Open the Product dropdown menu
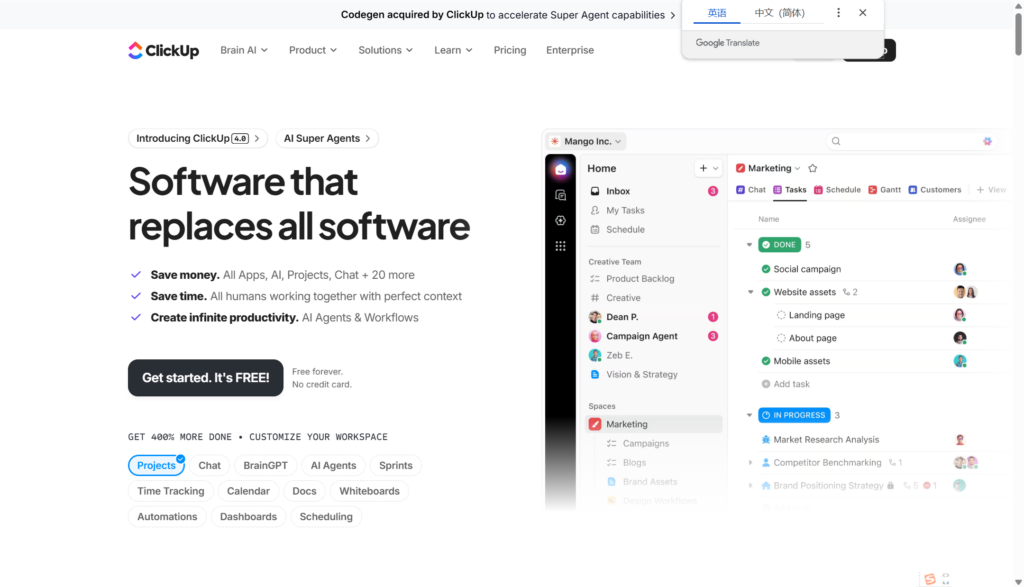Screen dimensions: 1024x587 click(313, 50)
